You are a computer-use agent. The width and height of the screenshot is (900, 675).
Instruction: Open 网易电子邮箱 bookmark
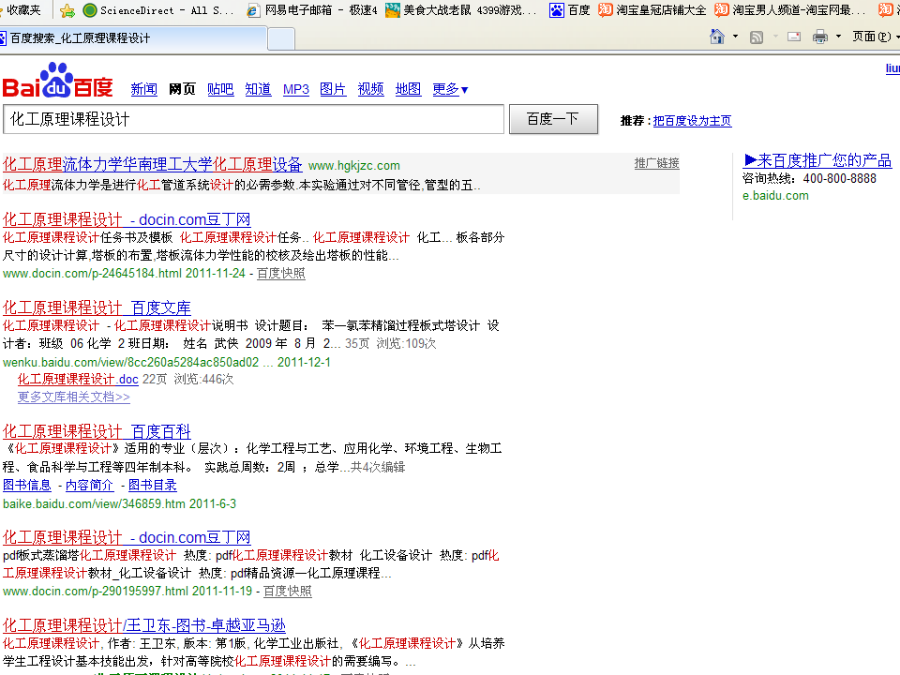[312, 10]
